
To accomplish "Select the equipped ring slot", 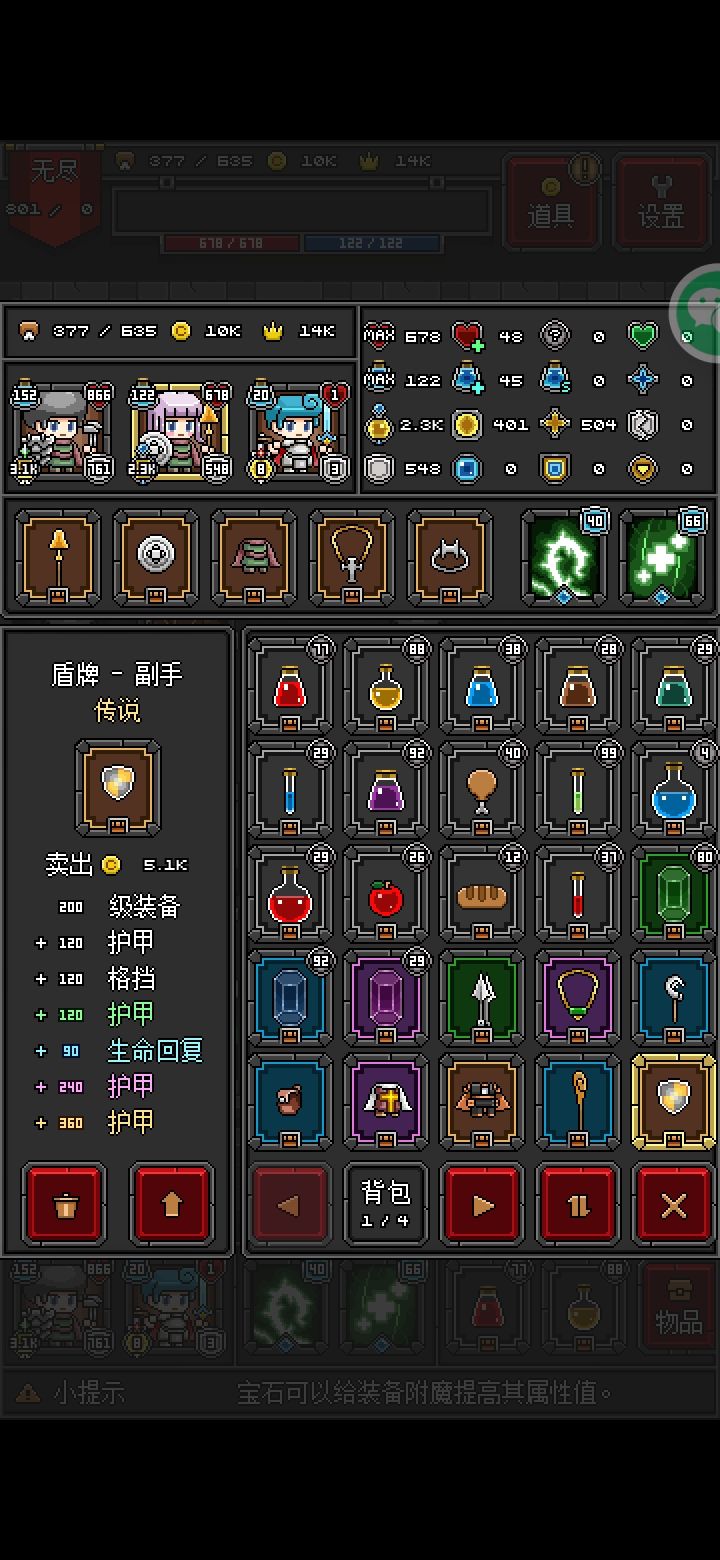I will 450,556.
